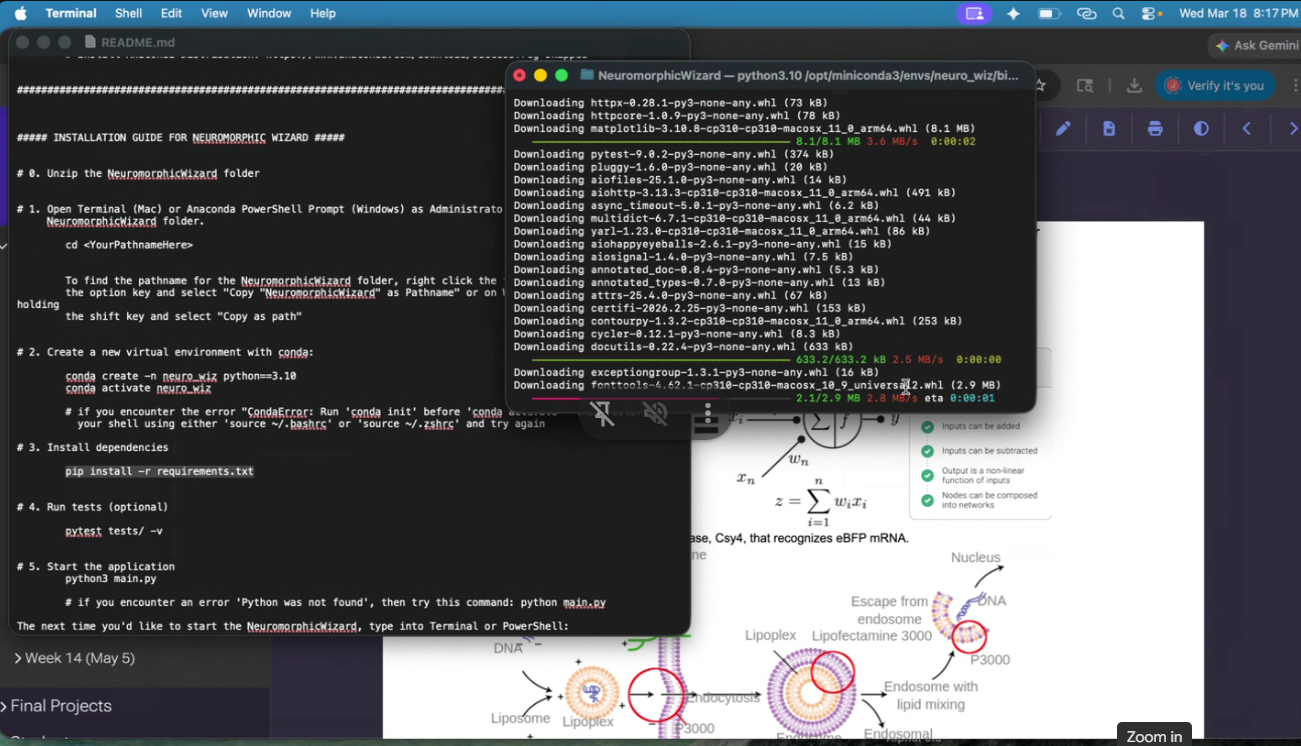The height and width of the screenshot is (746, 1301).
Task: Click the avatar in the Verify it's you chip
Action: [1173, 86]
